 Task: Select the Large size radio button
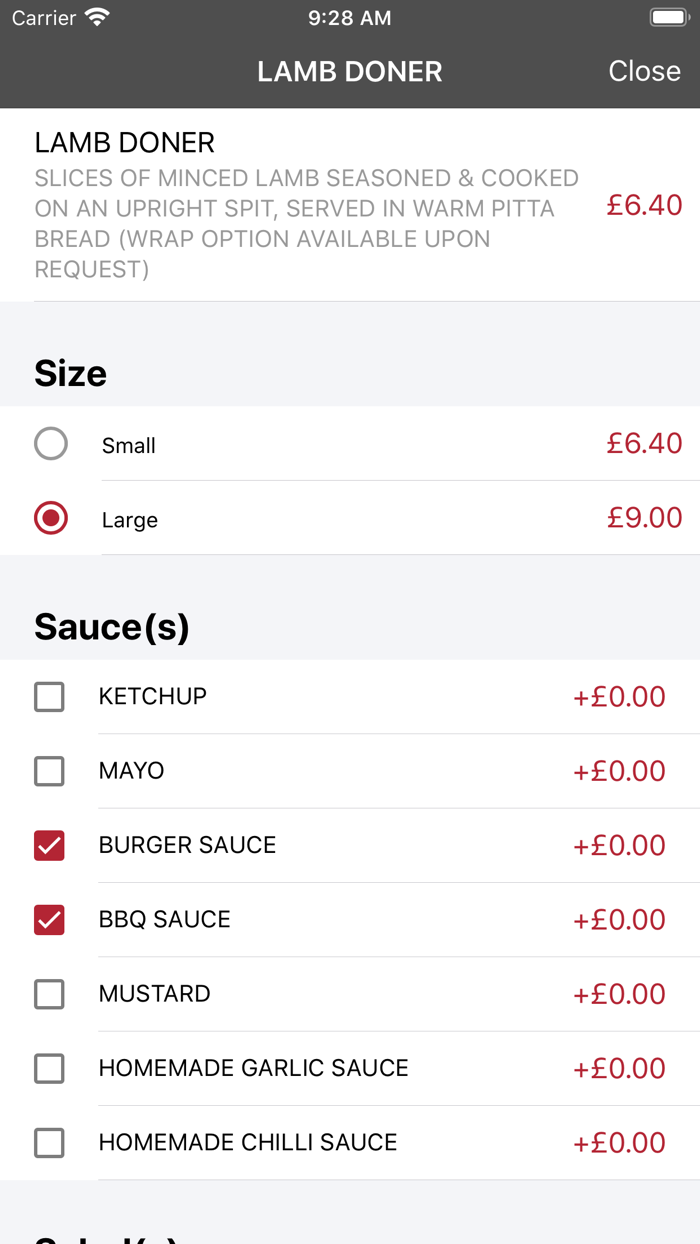pyautogui.click(x=51, y=518)
